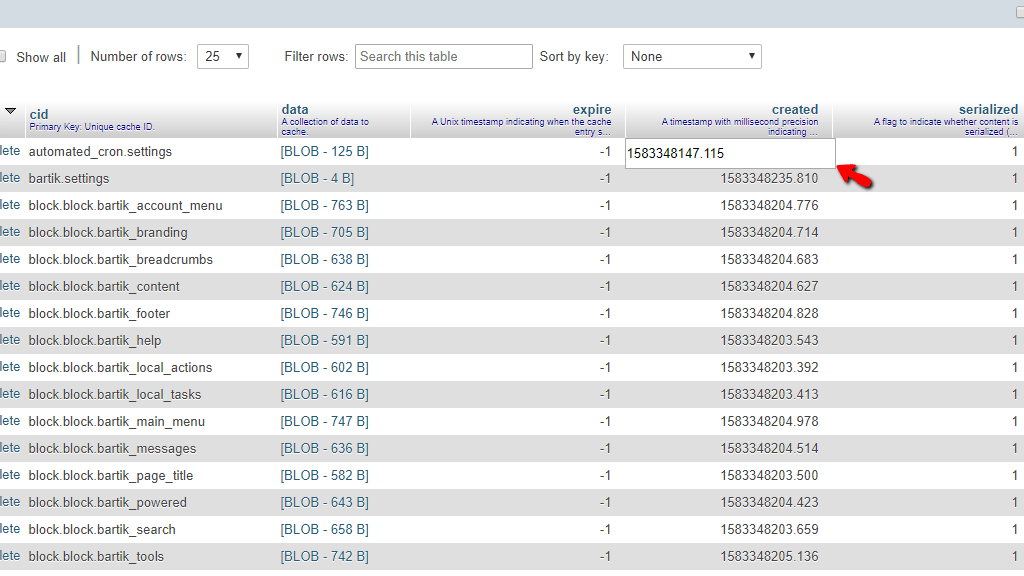Image resolution: width=1024 pixels, height=576 pixels.
Task: Open BLOB - 658 B link
Action: pos(325,529)
